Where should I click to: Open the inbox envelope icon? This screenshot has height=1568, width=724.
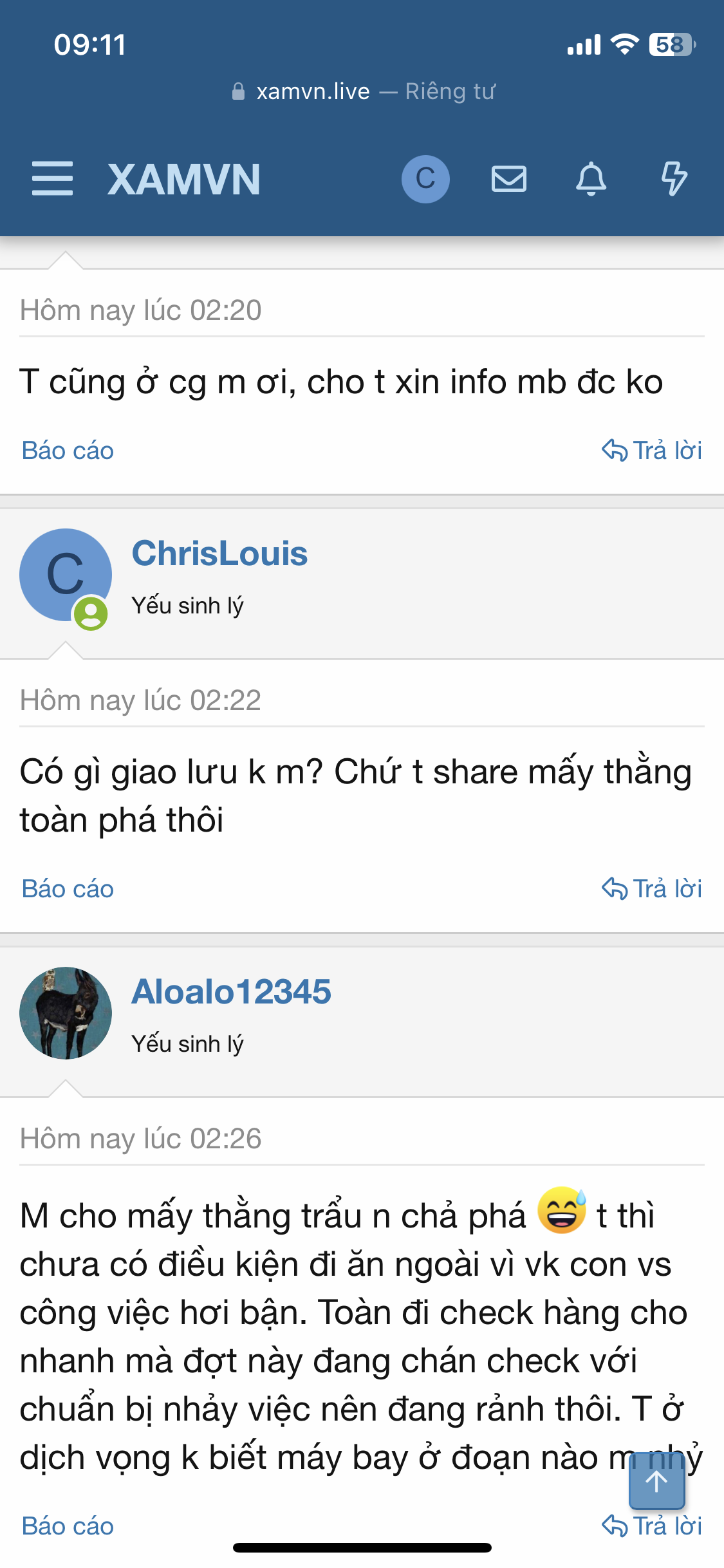[509, 179]
